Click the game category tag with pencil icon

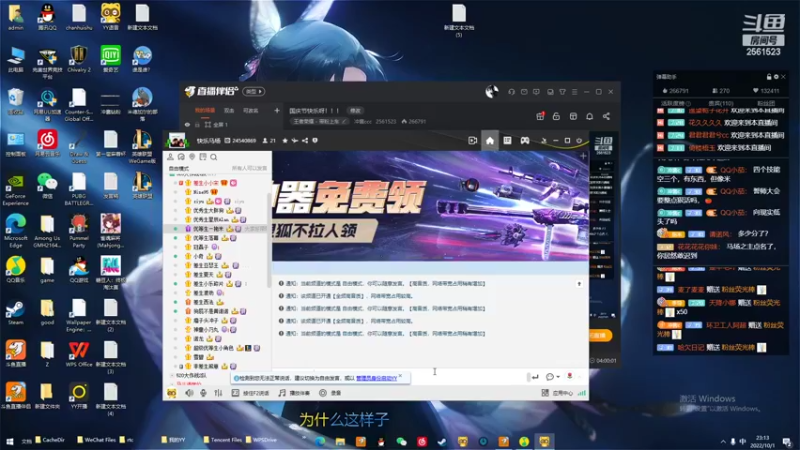click(x=319, y=121)
